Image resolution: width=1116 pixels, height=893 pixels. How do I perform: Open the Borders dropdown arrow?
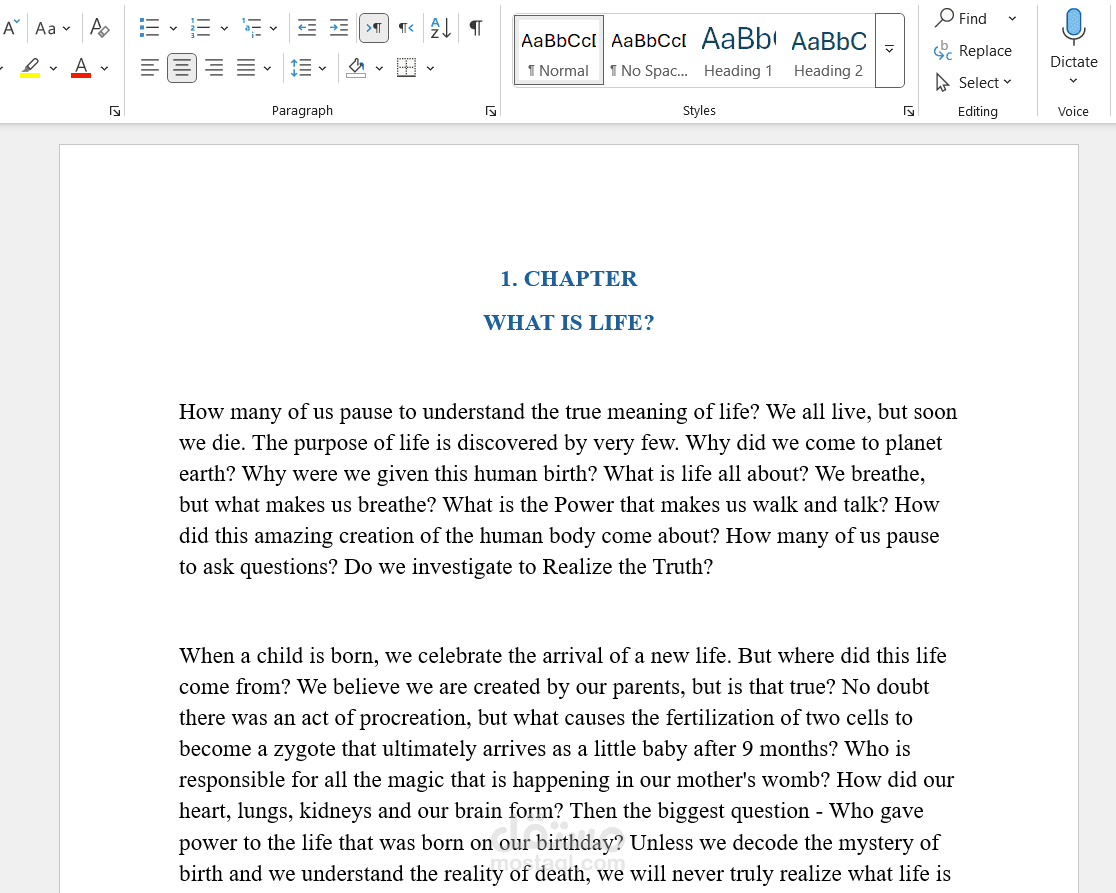pos(431,68)
